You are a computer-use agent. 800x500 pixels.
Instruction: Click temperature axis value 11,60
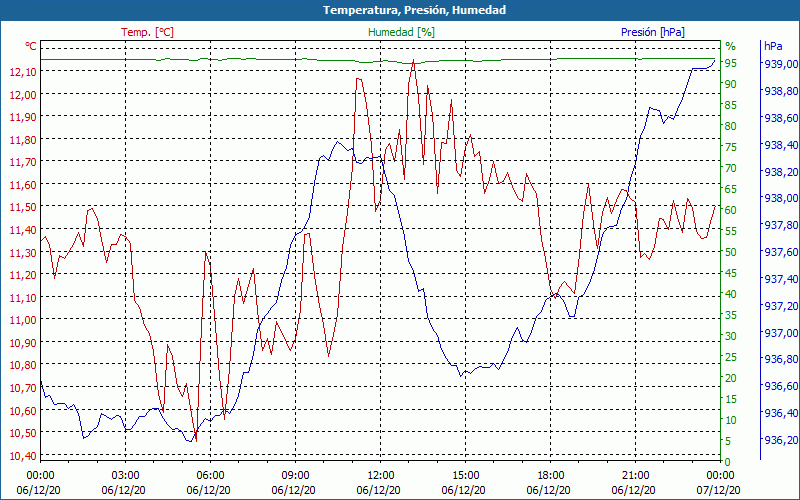pyautogui.click(x=23, y=185)
